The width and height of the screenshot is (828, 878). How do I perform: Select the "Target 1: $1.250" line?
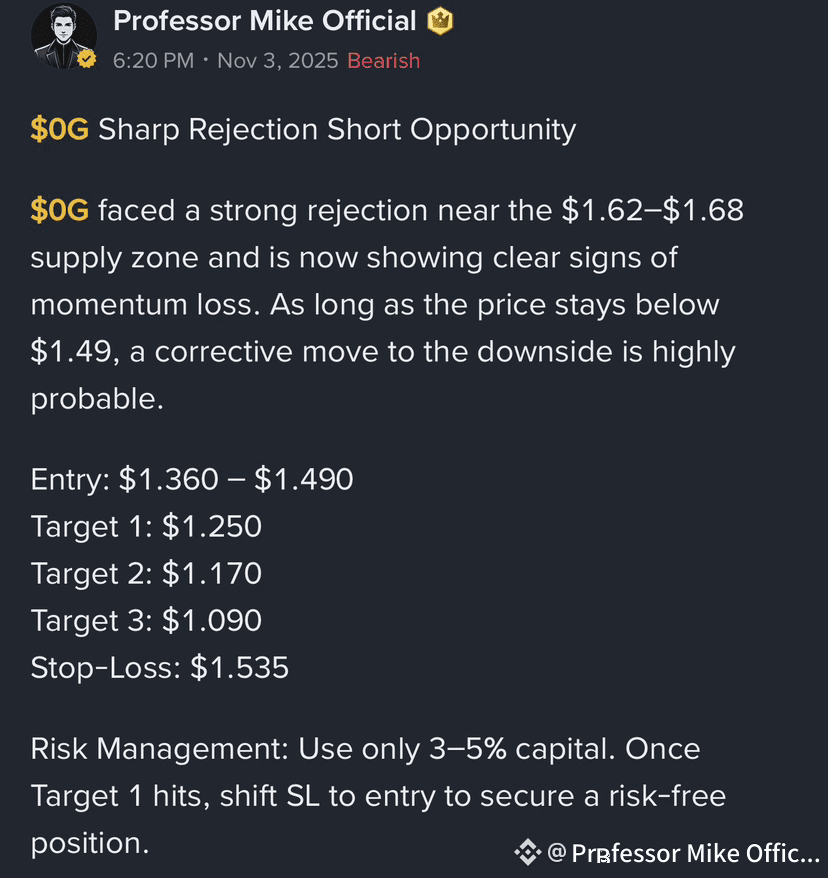point(146,526)
